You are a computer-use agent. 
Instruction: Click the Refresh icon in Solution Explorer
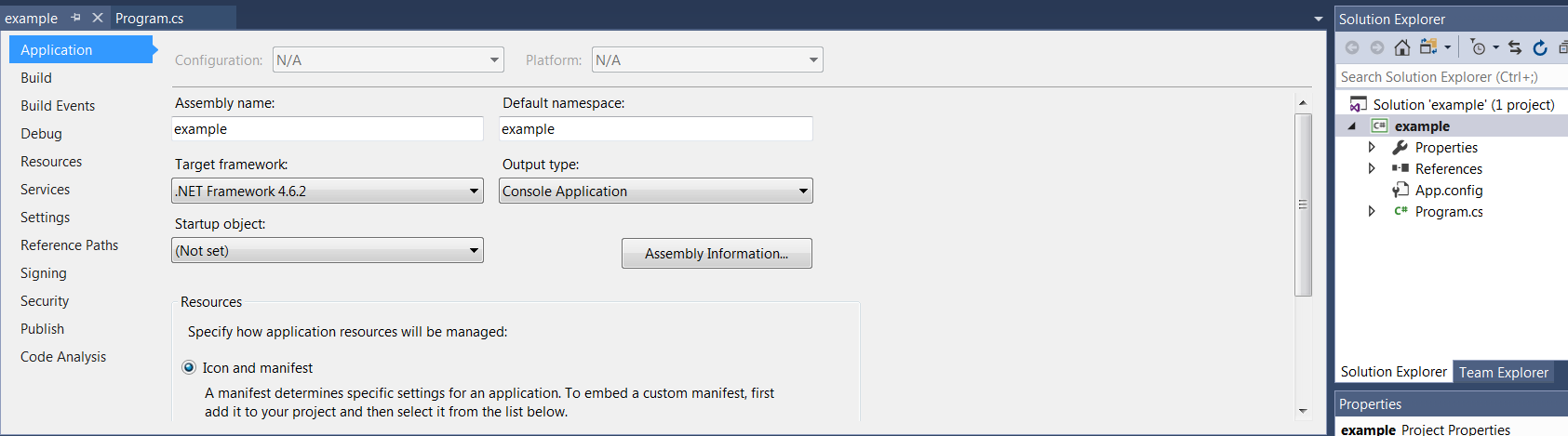pyautogui.click(x=1540, y=47)
